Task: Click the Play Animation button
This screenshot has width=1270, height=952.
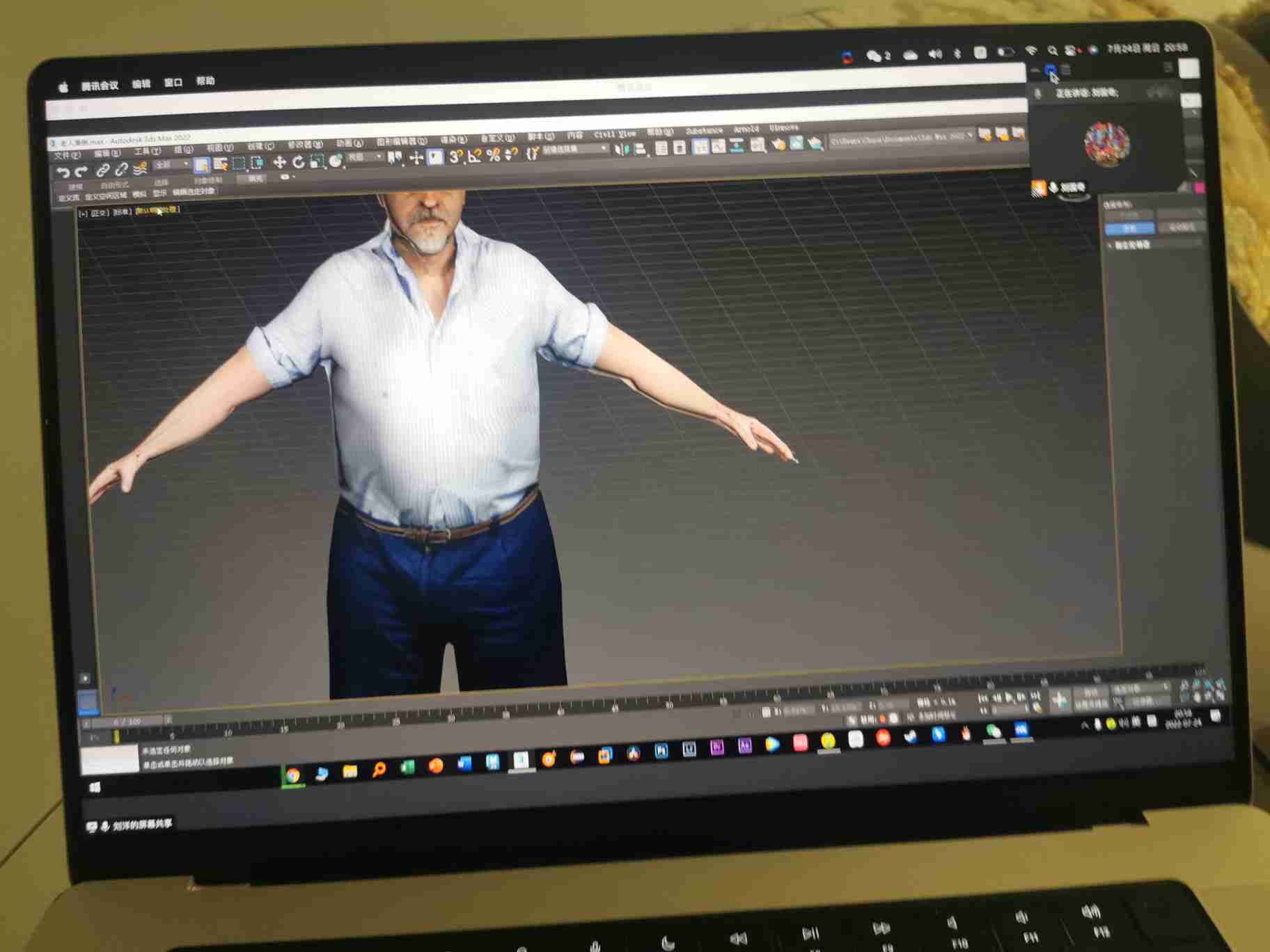Action: (1009, 697)
